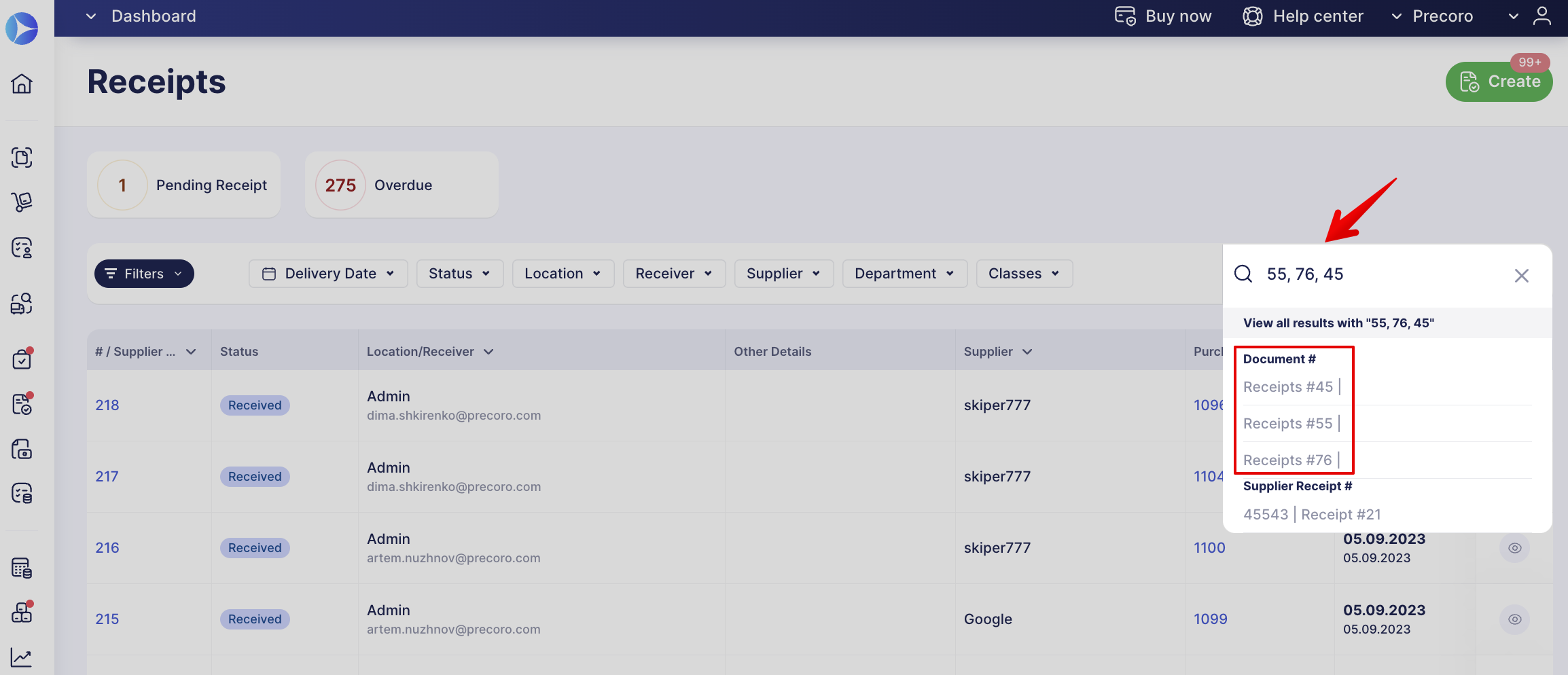This screenshot has height=675, width=1568.
Task: Click the Google supplier cell
Action: pyautogui.click(x=988, y=619)
